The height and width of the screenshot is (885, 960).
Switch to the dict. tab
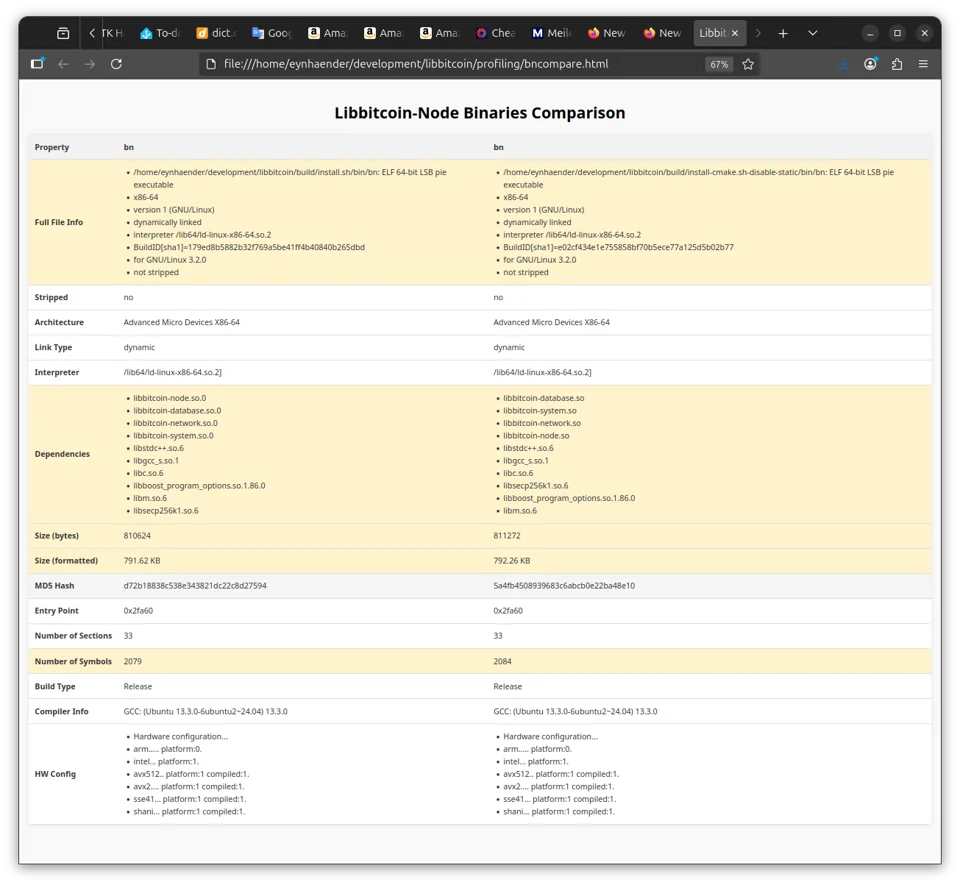pos(216,33)
